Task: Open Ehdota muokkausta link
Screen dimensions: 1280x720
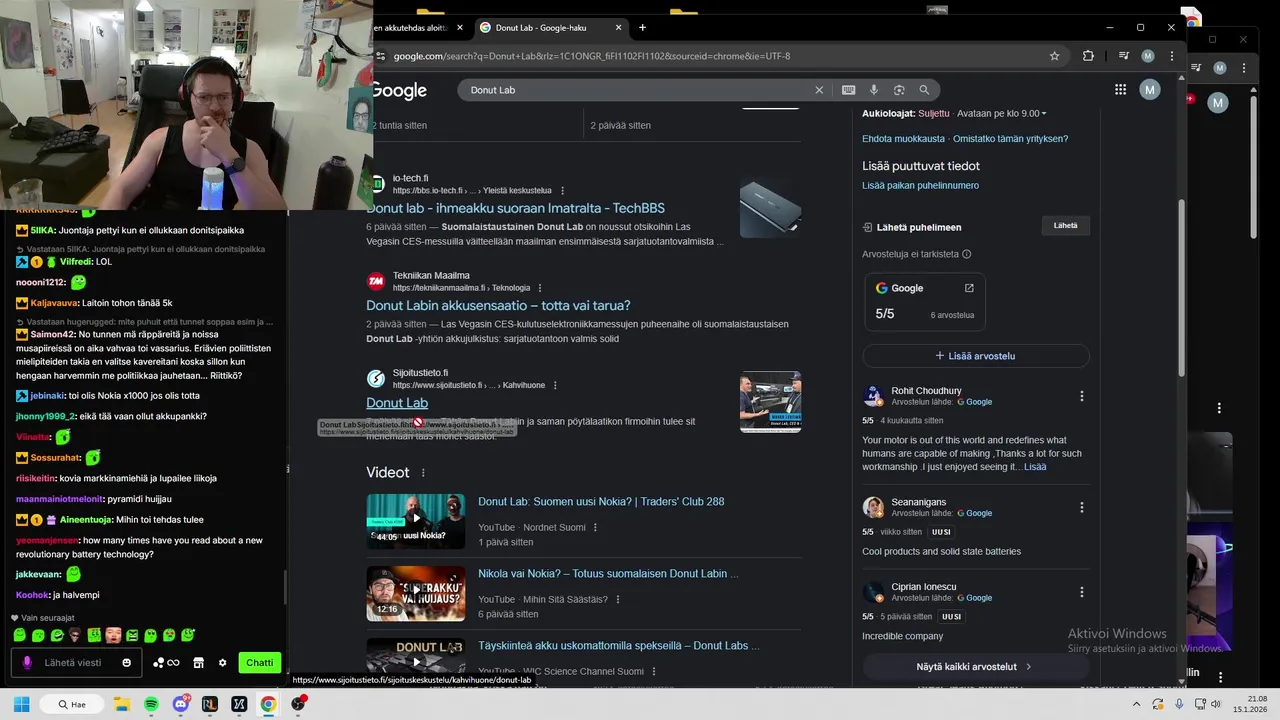Action: pos(903,139)
